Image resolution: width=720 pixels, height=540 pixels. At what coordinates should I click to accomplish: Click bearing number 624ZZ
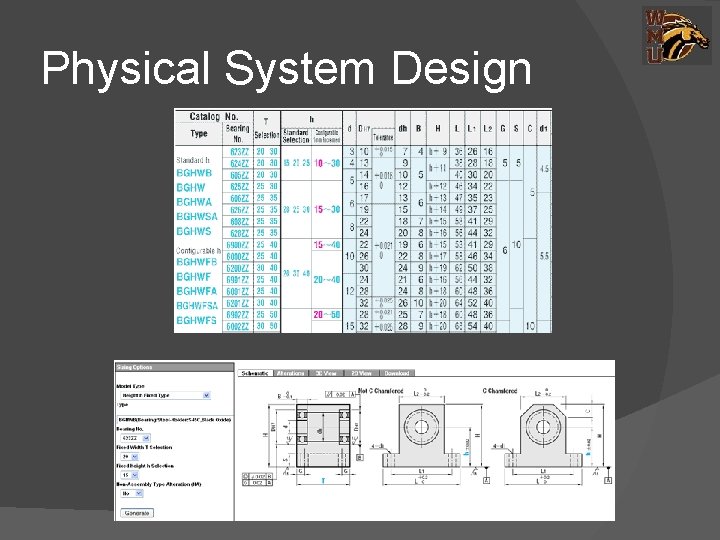(x=239, y=163)
